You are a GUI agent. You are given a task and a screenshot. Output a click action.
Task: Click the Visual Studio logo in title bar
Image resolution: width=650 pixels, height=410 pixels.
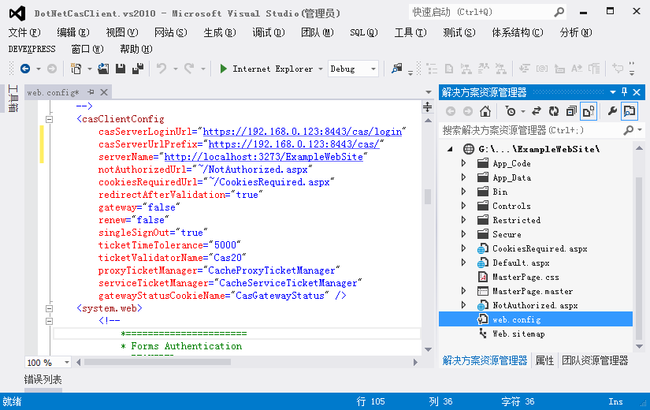tap(17, 13)
